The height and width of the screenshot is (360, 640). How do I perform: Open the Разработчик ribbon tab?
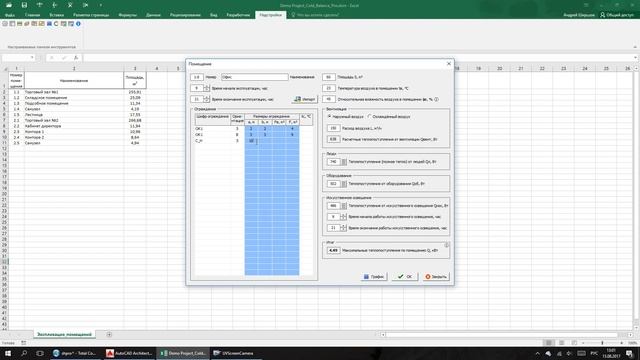(x=238, y=15)
